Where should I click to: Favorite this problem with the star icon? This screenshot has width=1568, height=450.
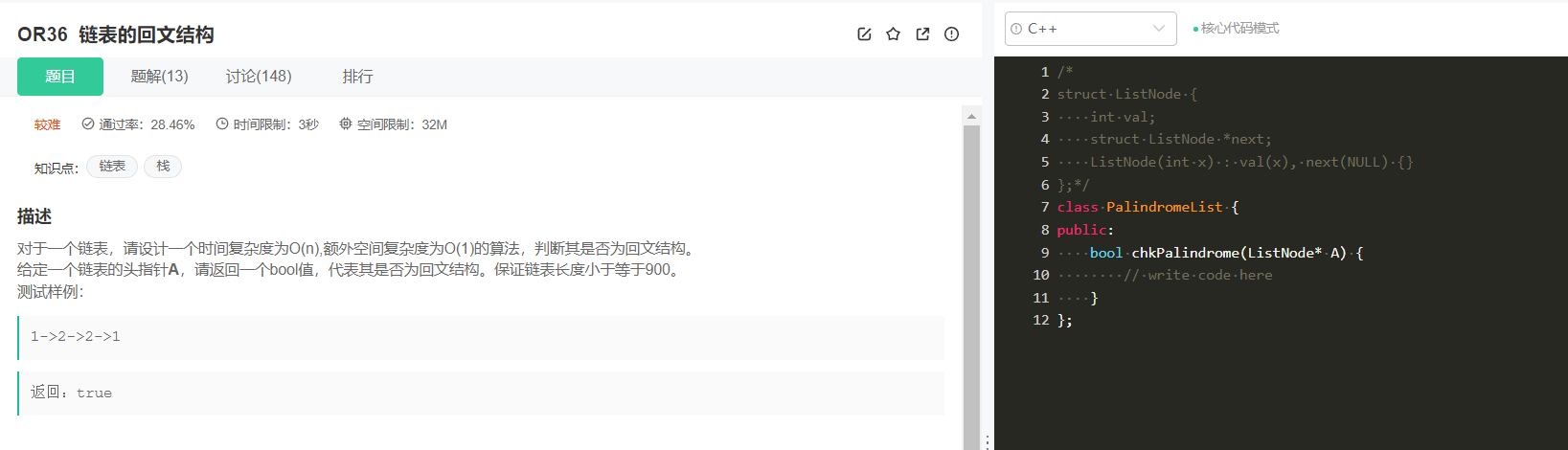893,34
